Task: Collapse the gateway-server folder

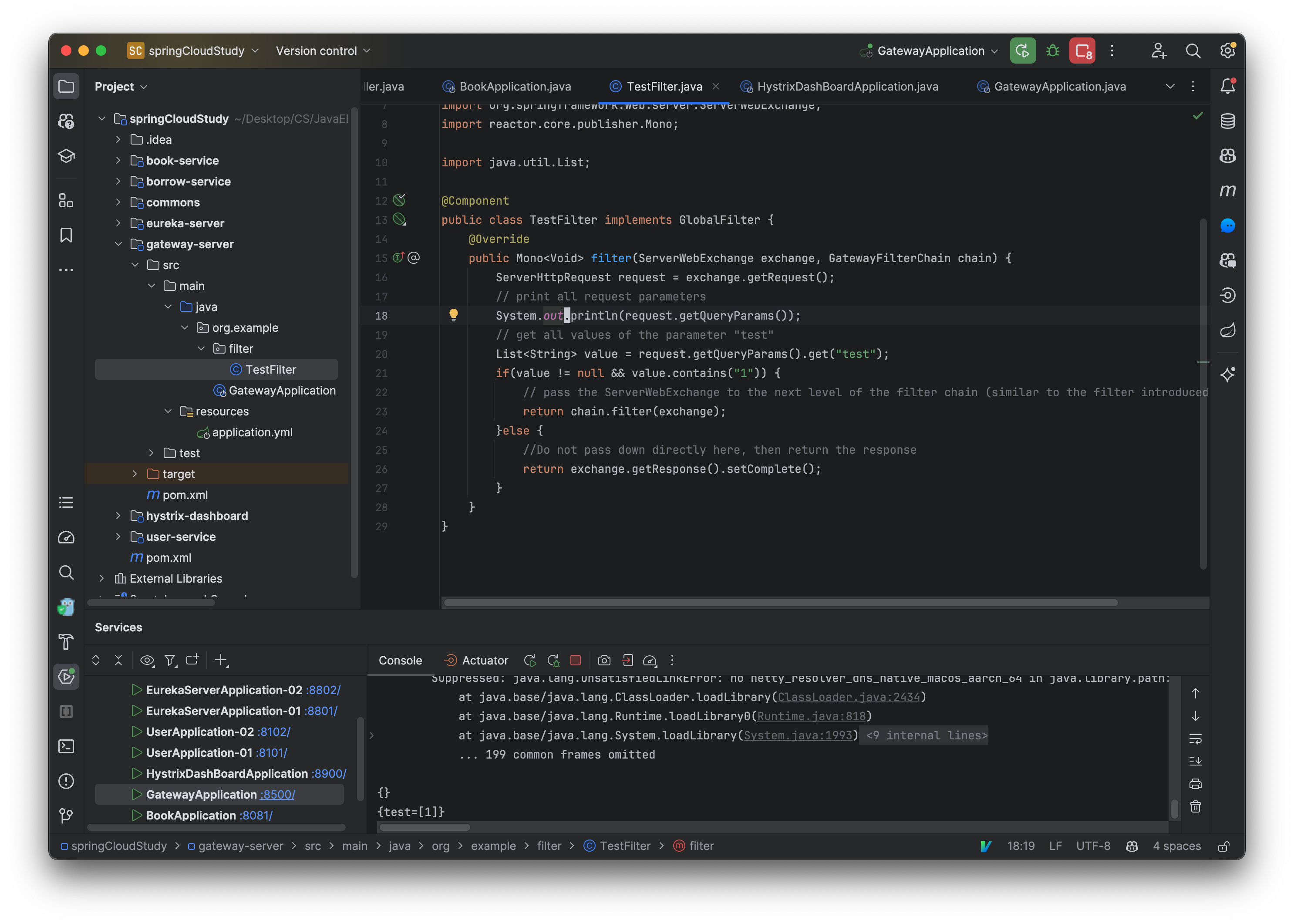Action: coord(118,244)
